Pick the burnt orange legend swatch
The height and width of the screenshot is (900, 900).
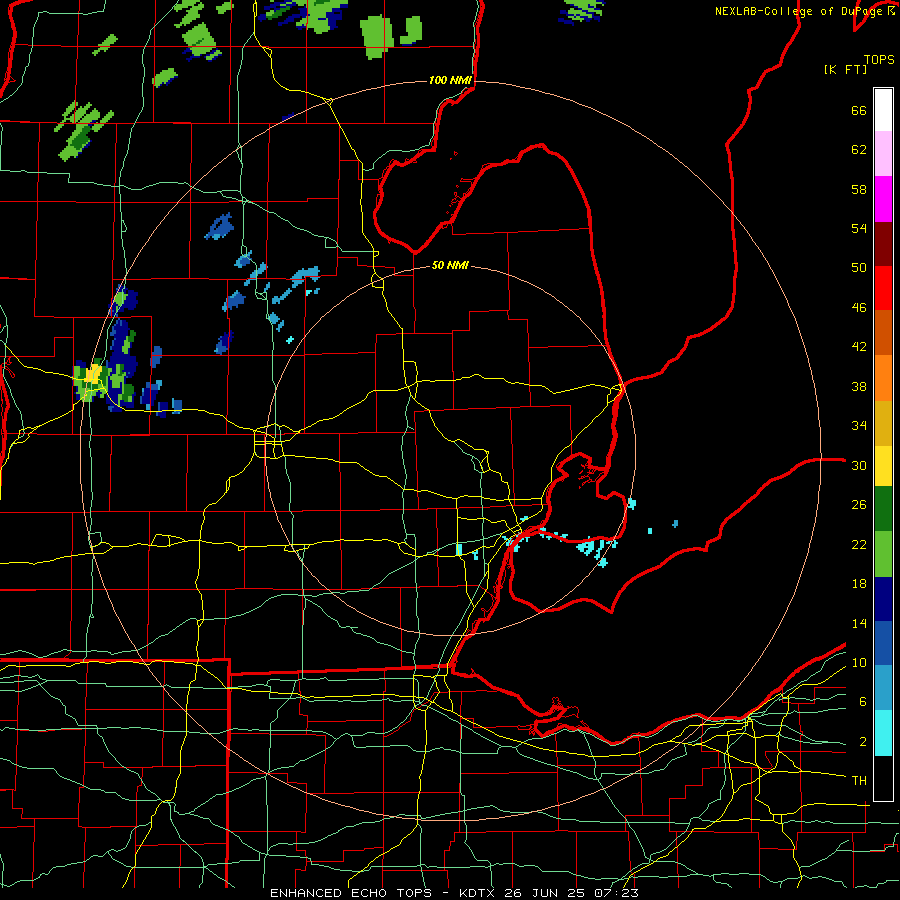click(883, 332)
